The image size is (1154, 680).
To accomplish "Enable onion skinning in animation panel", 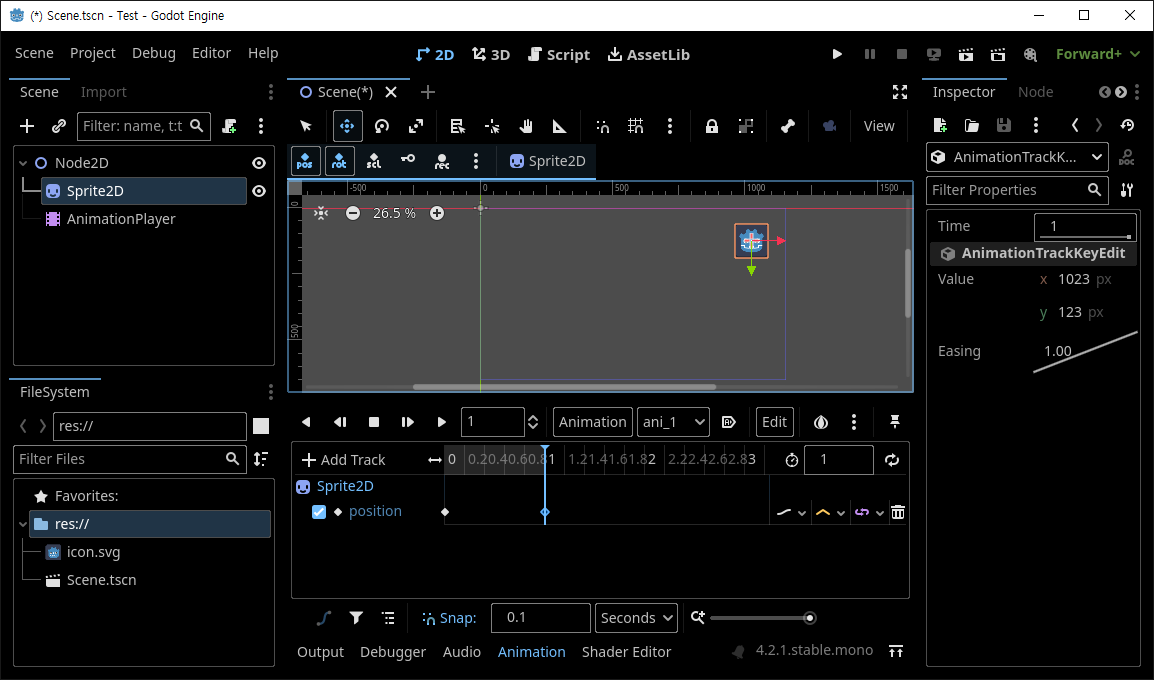I will point(821,422).
